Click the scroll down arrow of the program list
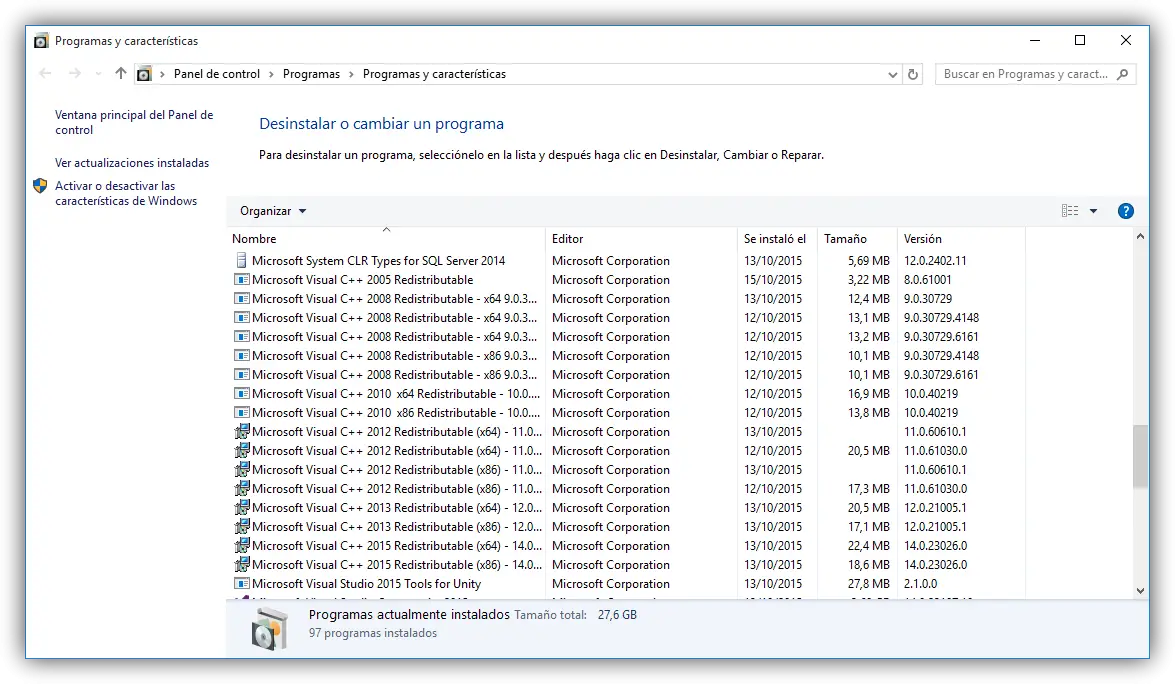 tap(1140, 591)
